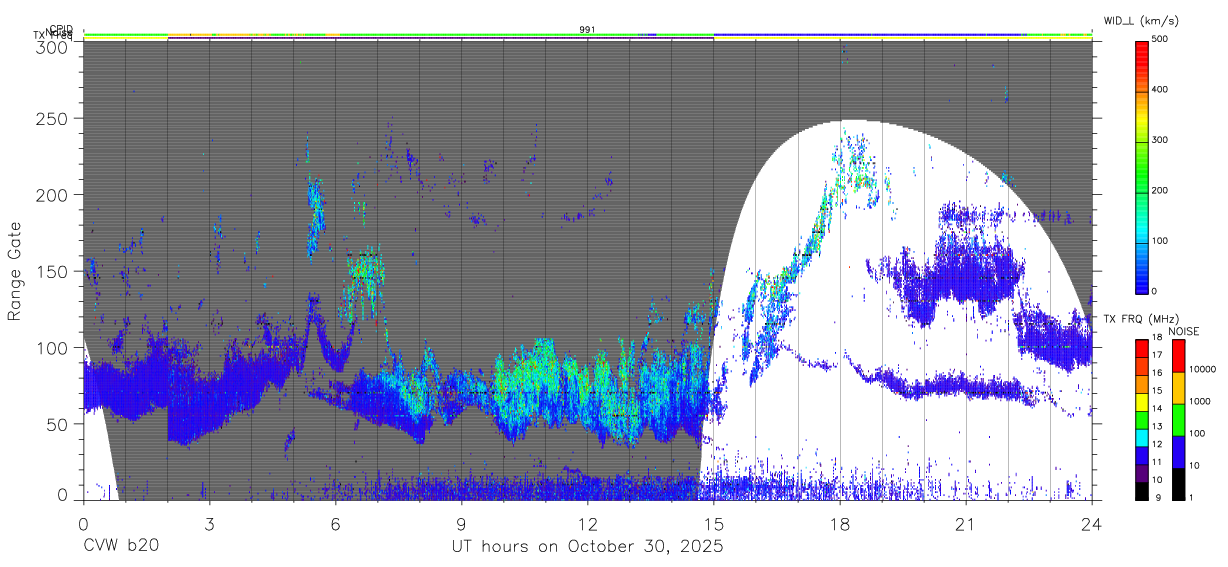Click the yellow 14–15 MHz TX FRQ swatch
1228x567 pixels.
pos(1141,400)
